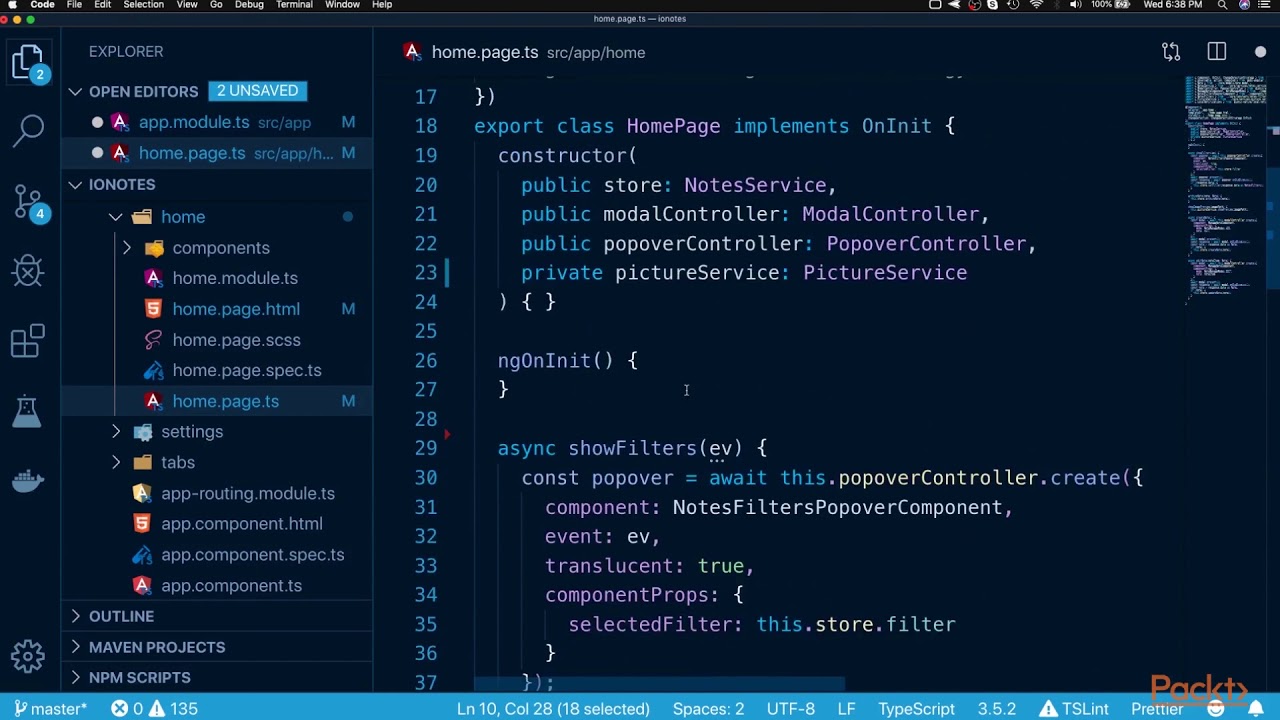Expand the MAVEN PROJECTS section
Viewport: 1280px width, 720px height.
click(x=76, y=647)
